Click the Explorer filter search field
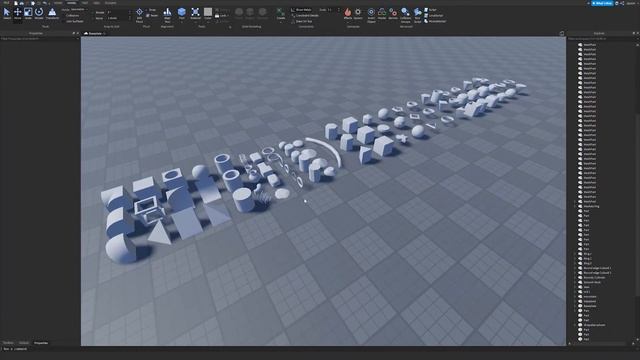Image resolution: width=640 pixels, height=360 pixels. coord(602,39)
